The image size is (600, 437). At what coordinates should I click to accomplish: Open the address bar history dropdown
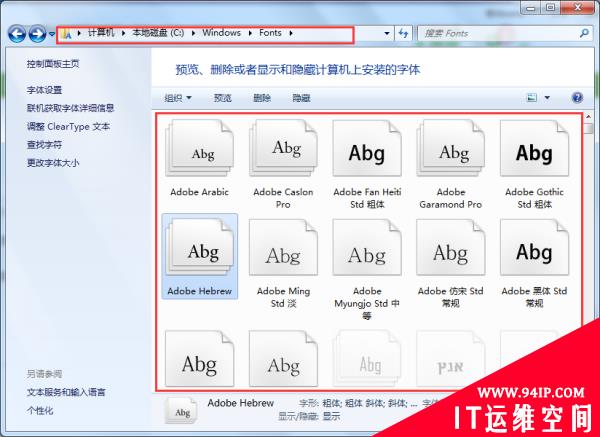387,34
